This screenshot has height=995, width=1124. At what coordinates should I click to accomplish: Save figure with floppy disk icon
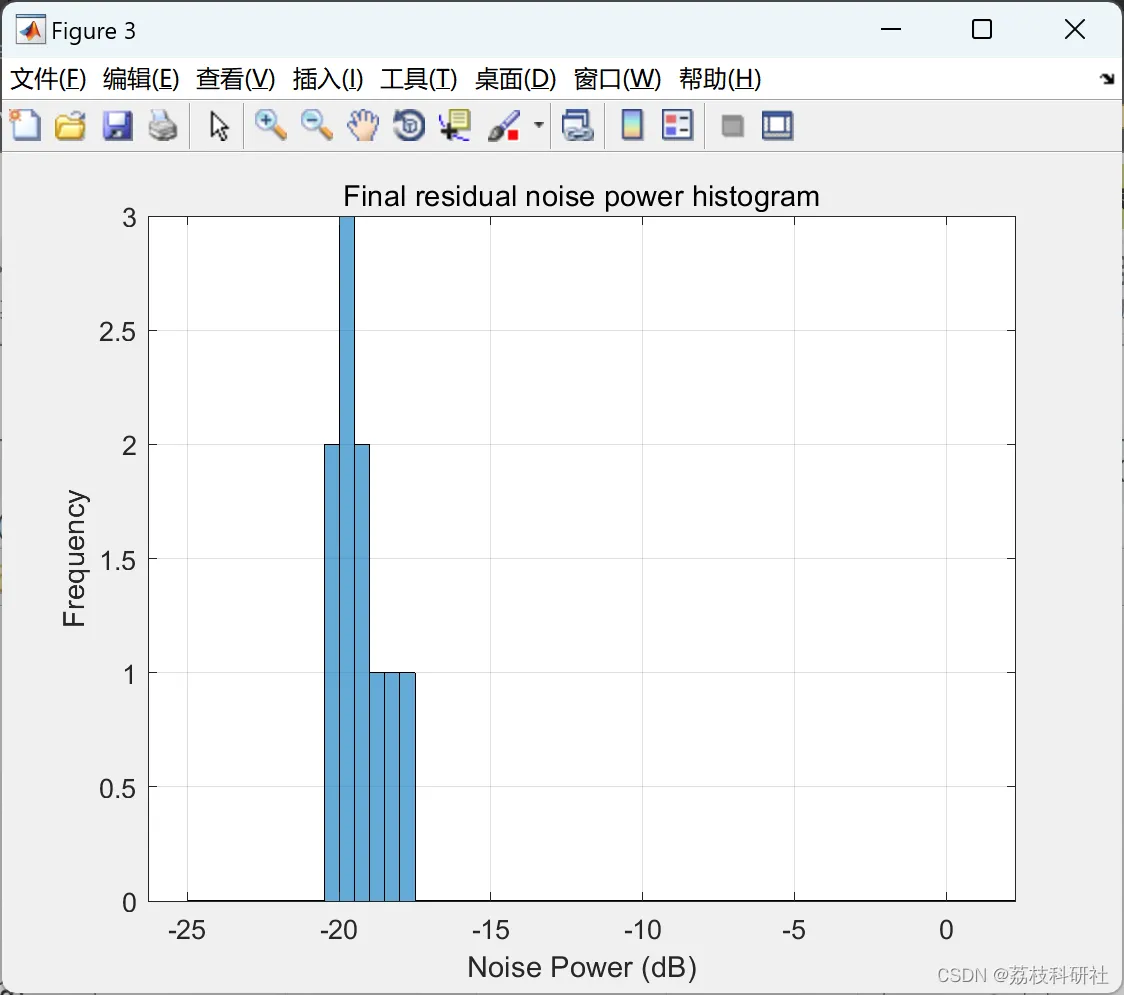click(118, 125)
